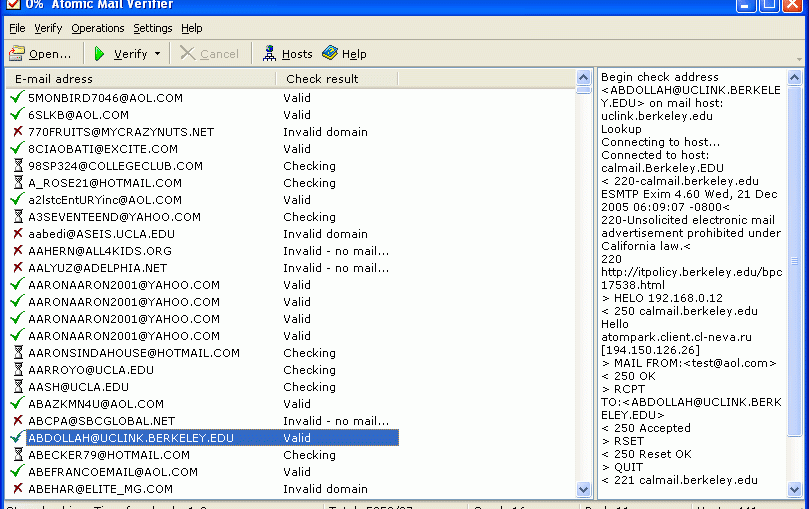809x509 pixels.
Task: Select the ABCPA@SBCGLOBAL.NET address
Action: (x=102, y=421)
